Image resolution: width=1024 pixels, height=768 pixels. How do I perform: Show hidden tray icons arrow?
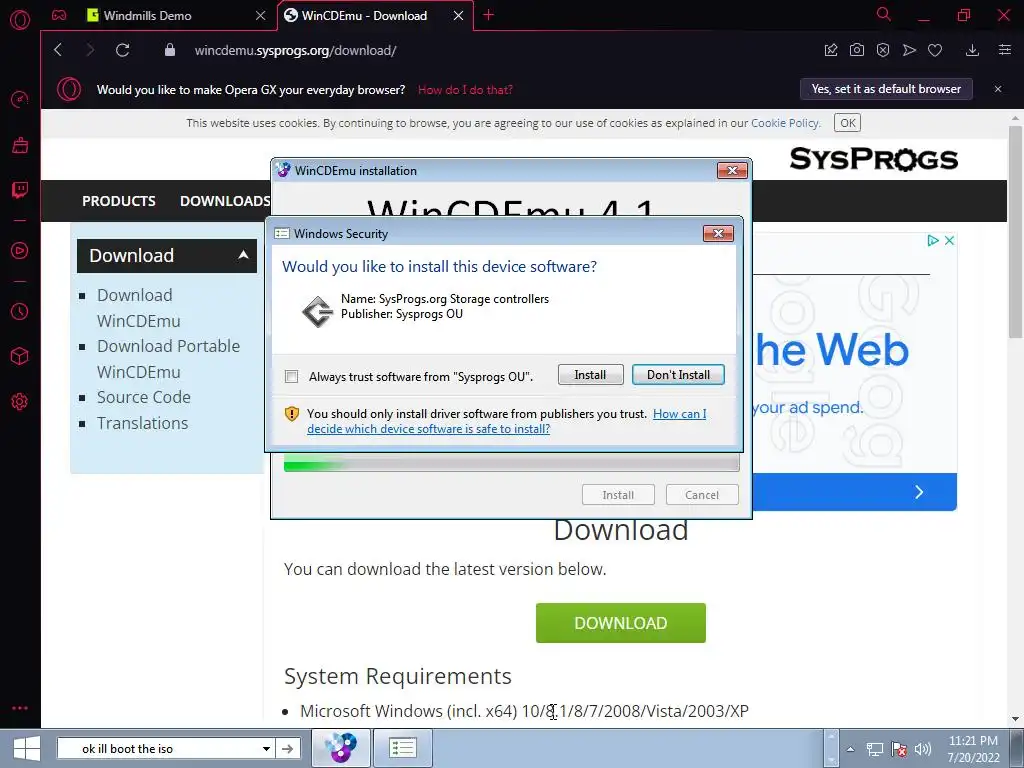[x=850, y=749]
